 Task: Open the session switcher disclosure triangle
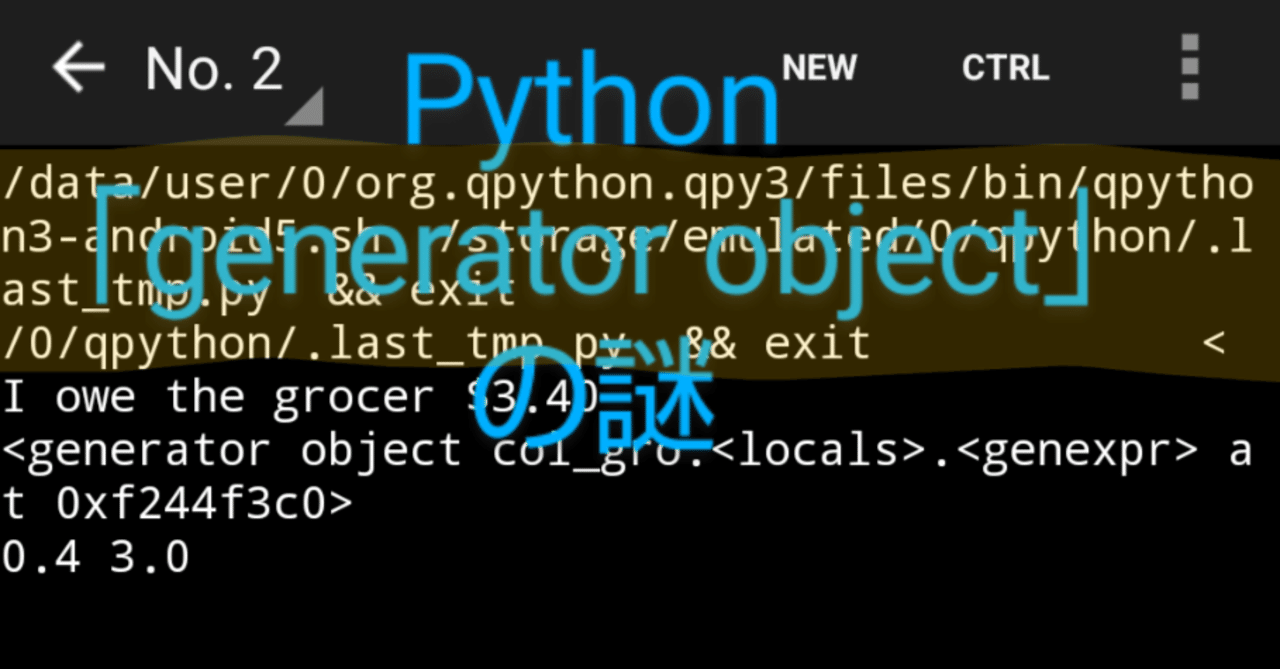(x=308, y=105)
